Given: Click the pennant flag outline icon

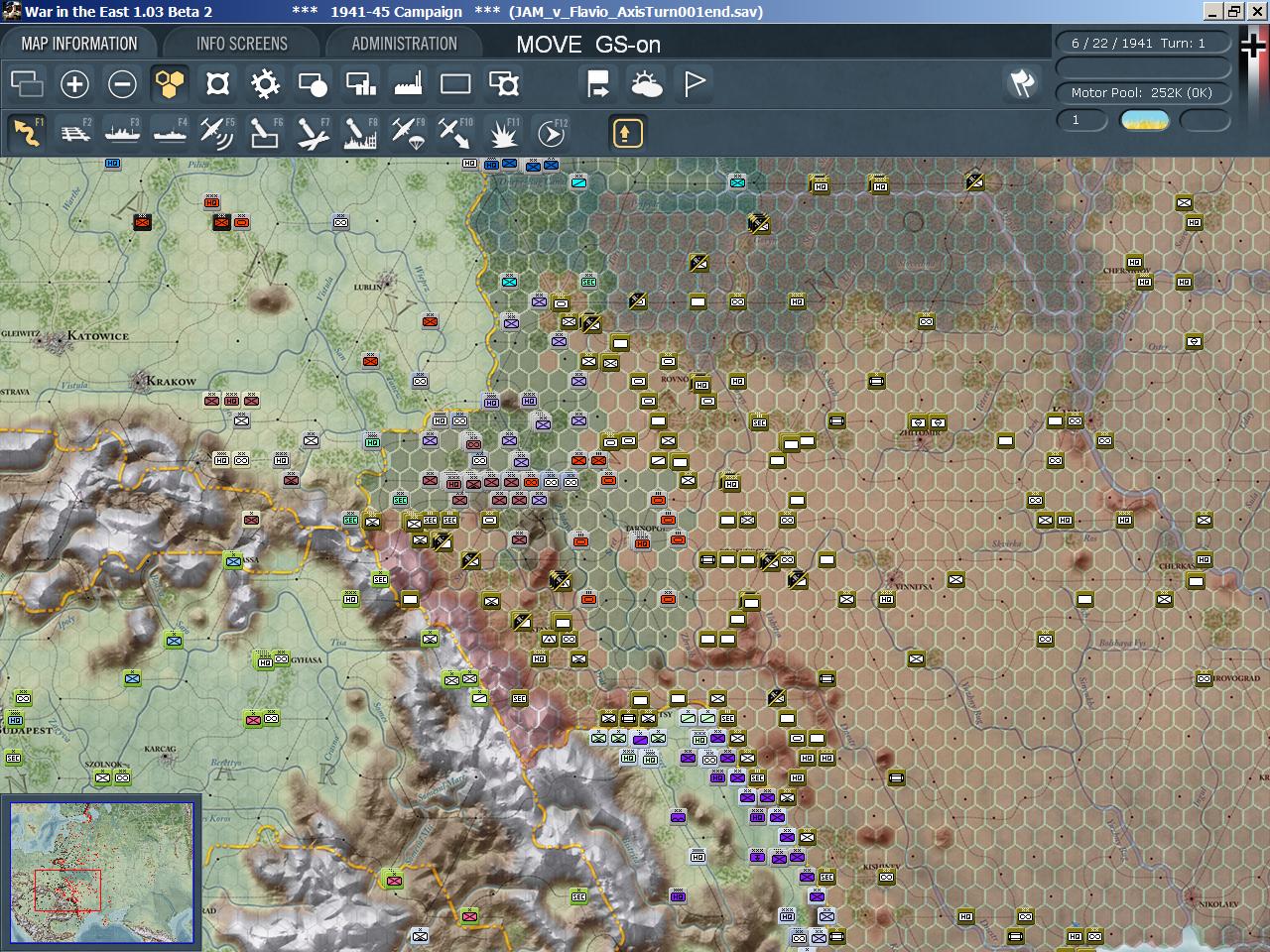Looking at the screenshot, I should [695, 84].
